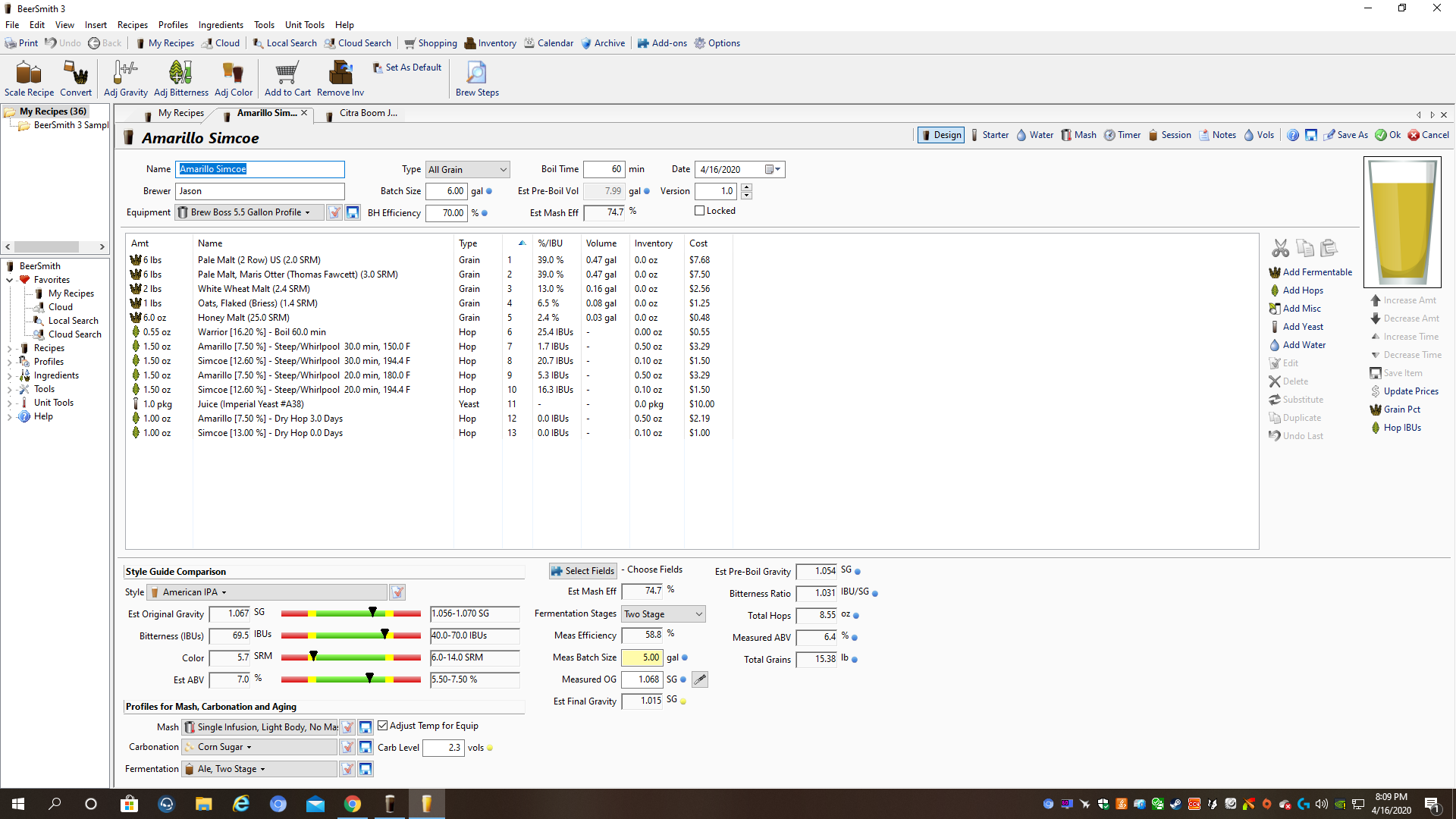
Task: Click Add Misc ingredient
Action: tap(1295, 309)
